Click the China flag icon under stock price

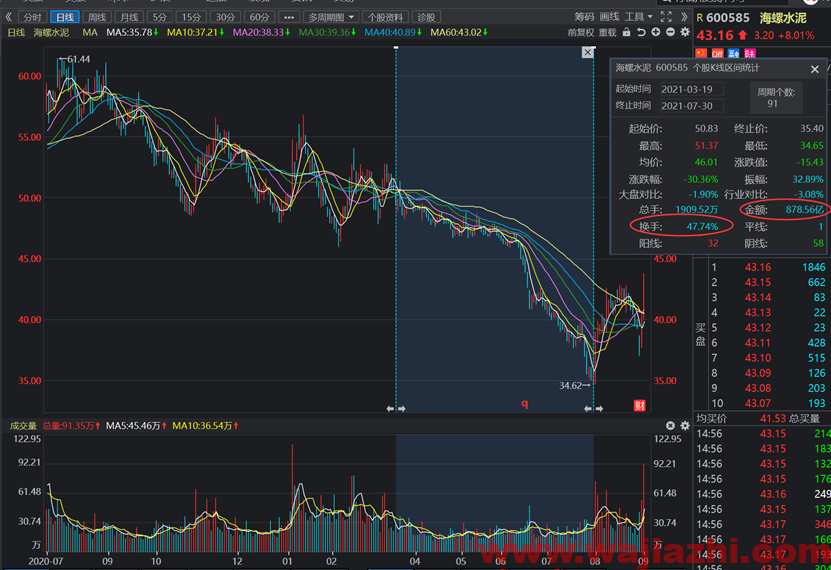701,53
